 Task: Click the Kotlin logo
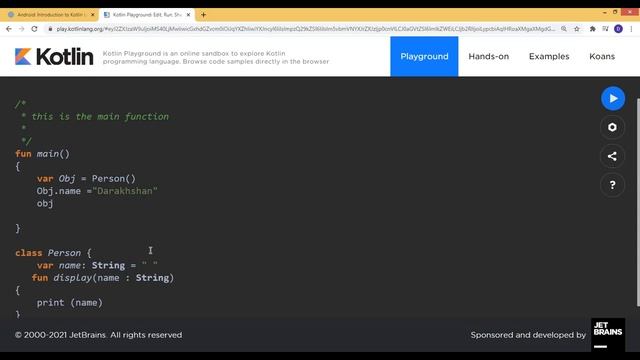pos(54,56)
